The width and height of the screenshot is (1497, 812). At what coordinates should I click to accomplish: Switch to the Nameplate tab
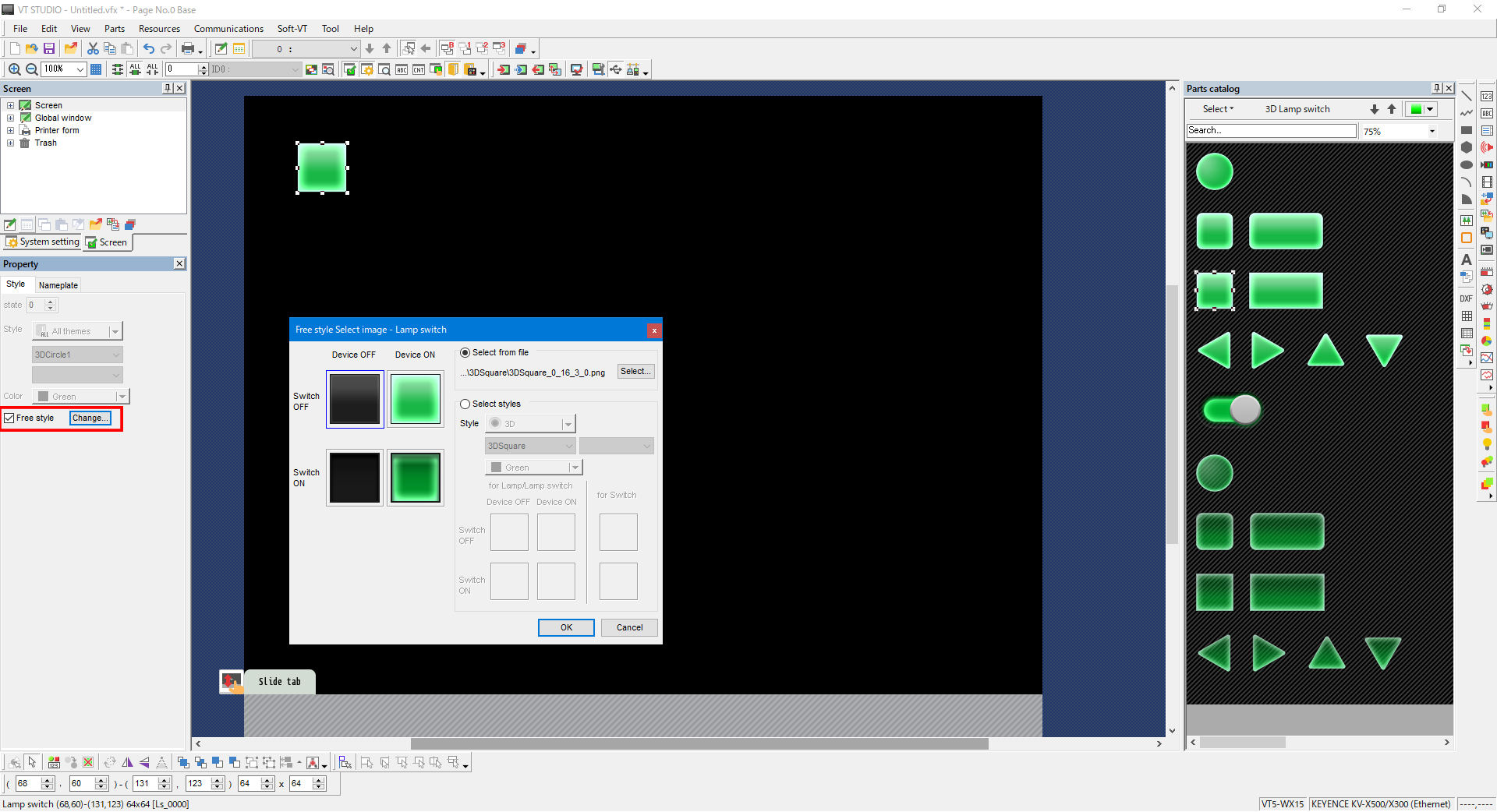[58, 285]
